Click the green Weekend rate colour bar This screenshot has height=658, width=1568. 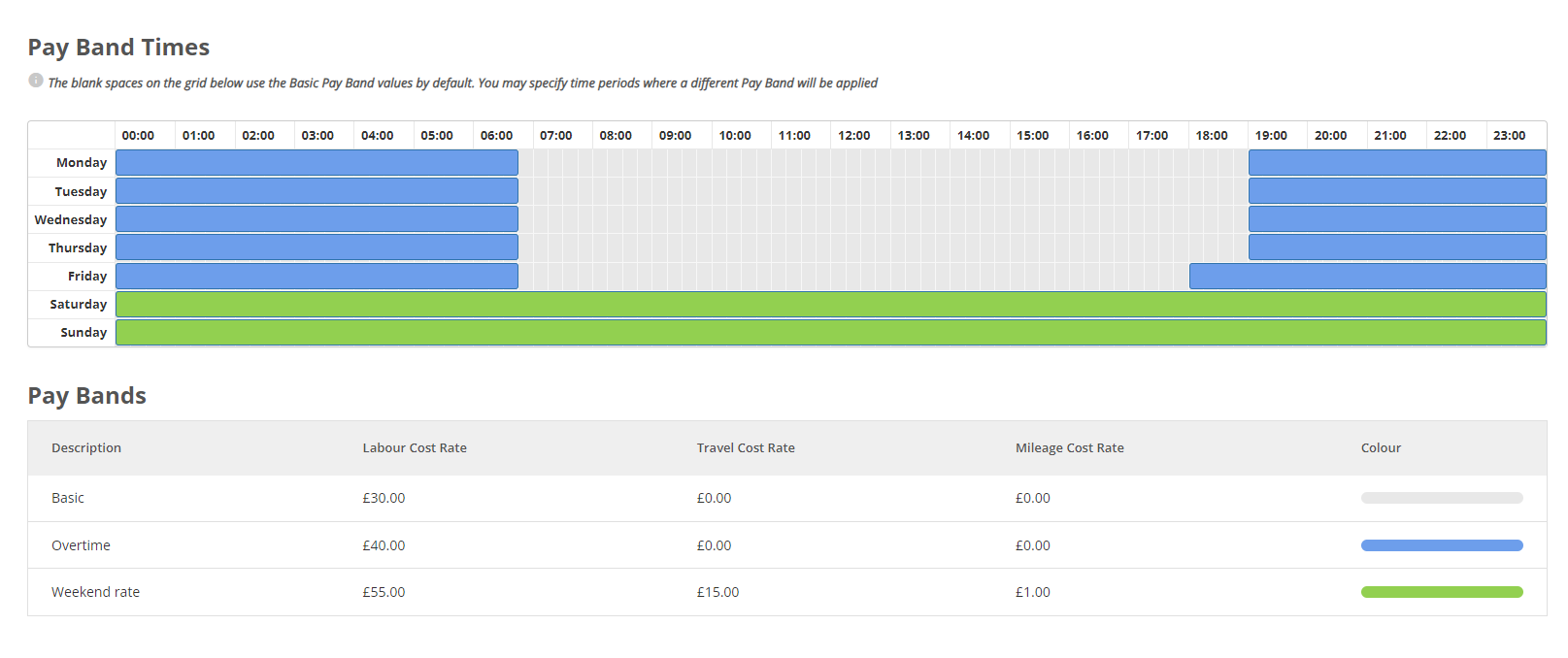[x=1442, y=592]
